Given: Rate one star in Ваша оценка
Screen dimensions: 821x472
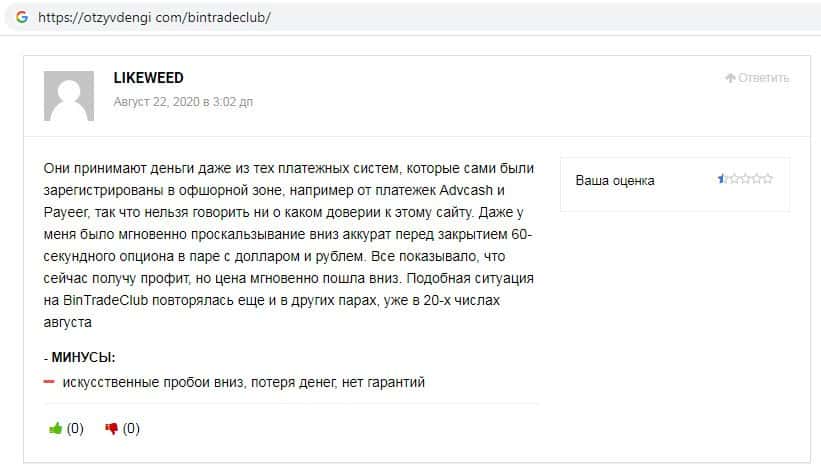Looking at the screenshot, I should (x=722, y=180).
